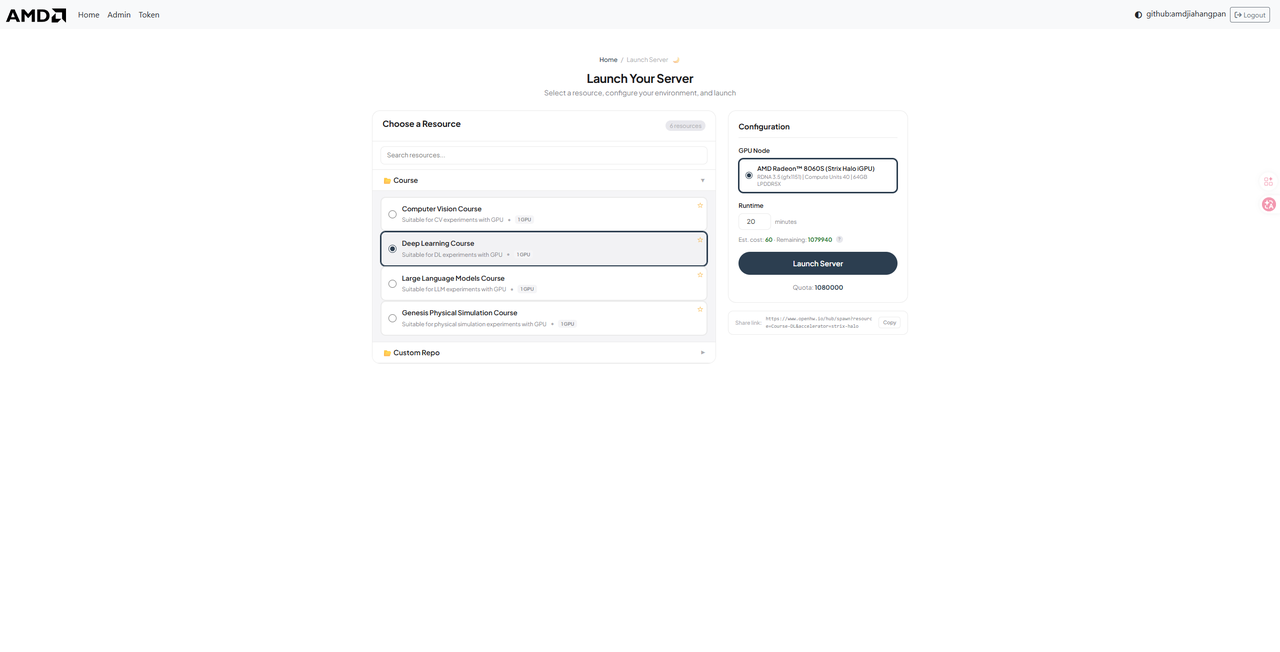The image size is (1280, 652).
Task: Click the 'Suitable for LLM experiments with GPU' description
Action: [454, 290]
